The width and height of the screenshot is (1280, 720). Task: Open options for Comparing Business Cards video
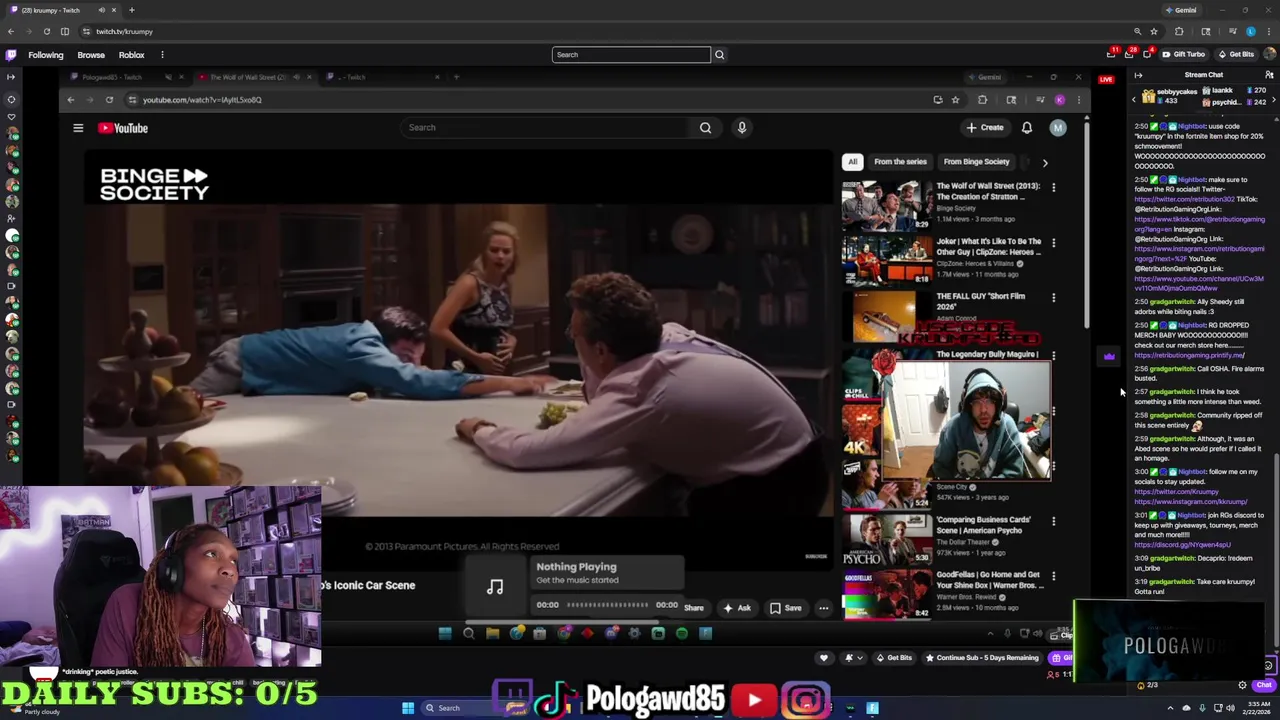pyautogui.click(x=1053, y=521)
